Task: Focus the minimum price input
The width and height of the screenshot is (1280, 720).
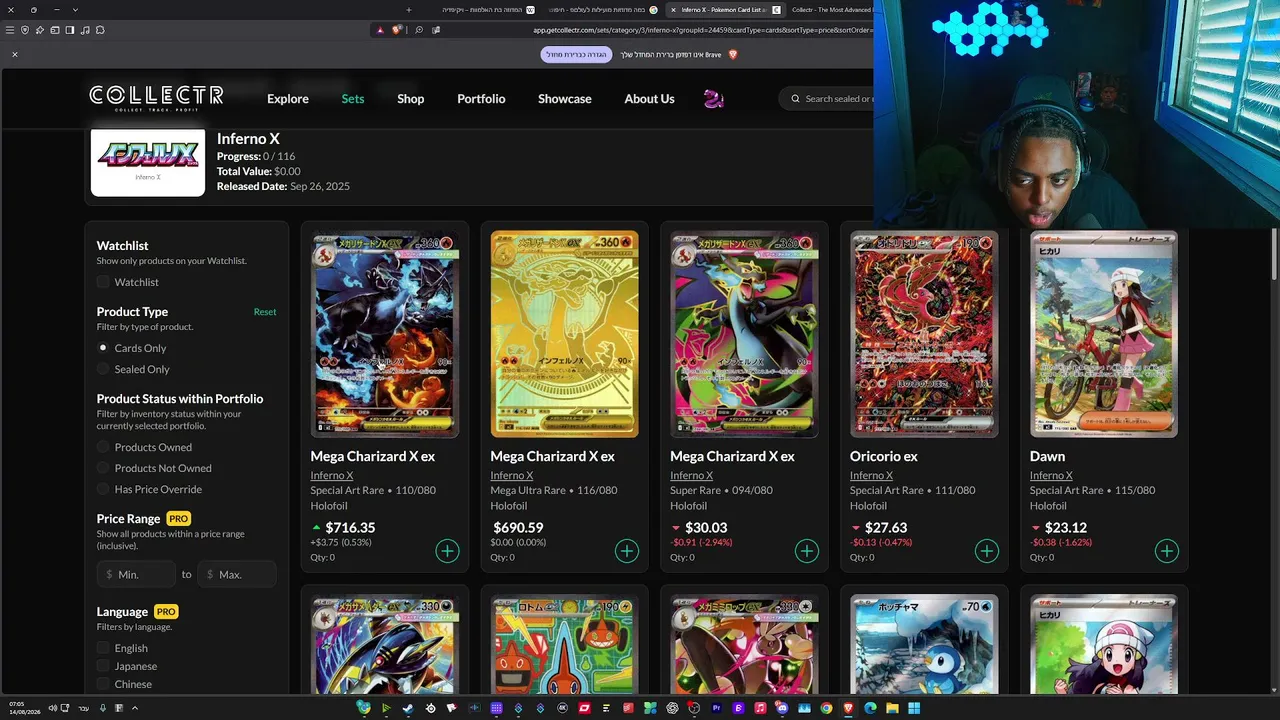Action: pyautogui.click(x=138, y=574)
